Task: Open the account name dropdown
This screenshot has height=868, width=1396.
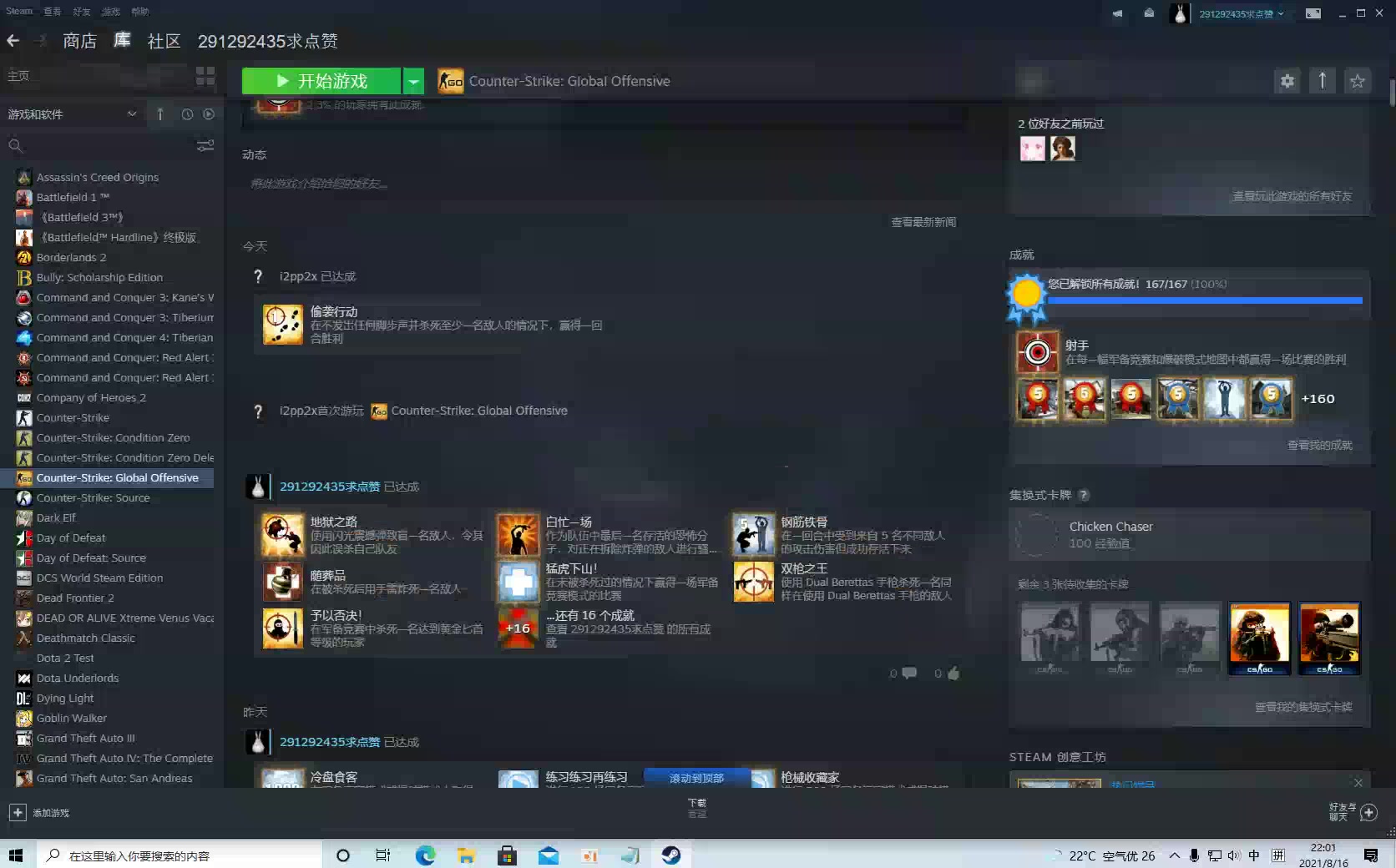Action: click(x=1242, y=13)
